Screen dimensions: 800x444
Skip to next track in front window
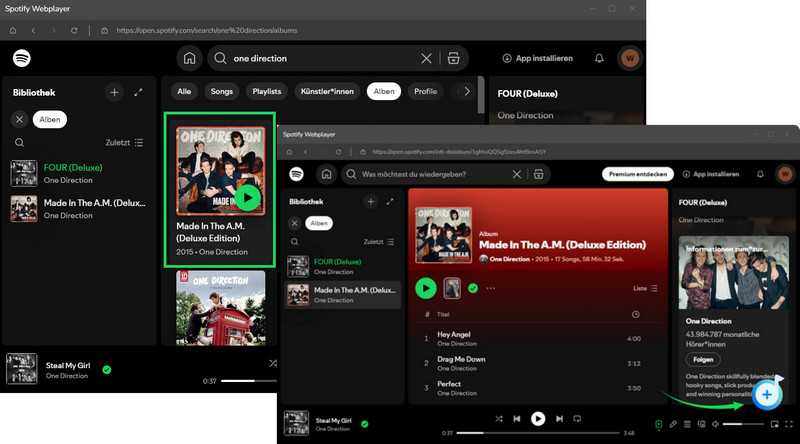coord(559,418)
